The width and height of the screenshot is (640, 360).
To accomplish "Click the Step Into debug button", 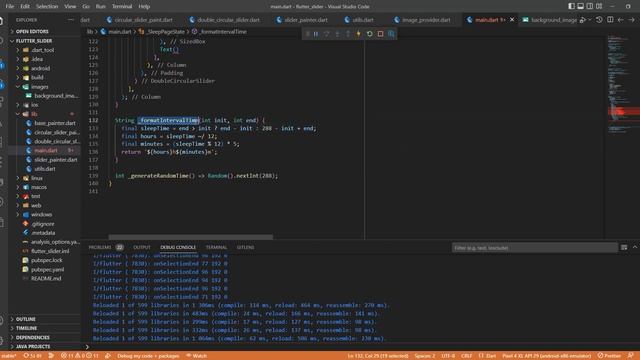I will (x=337, y=34).
